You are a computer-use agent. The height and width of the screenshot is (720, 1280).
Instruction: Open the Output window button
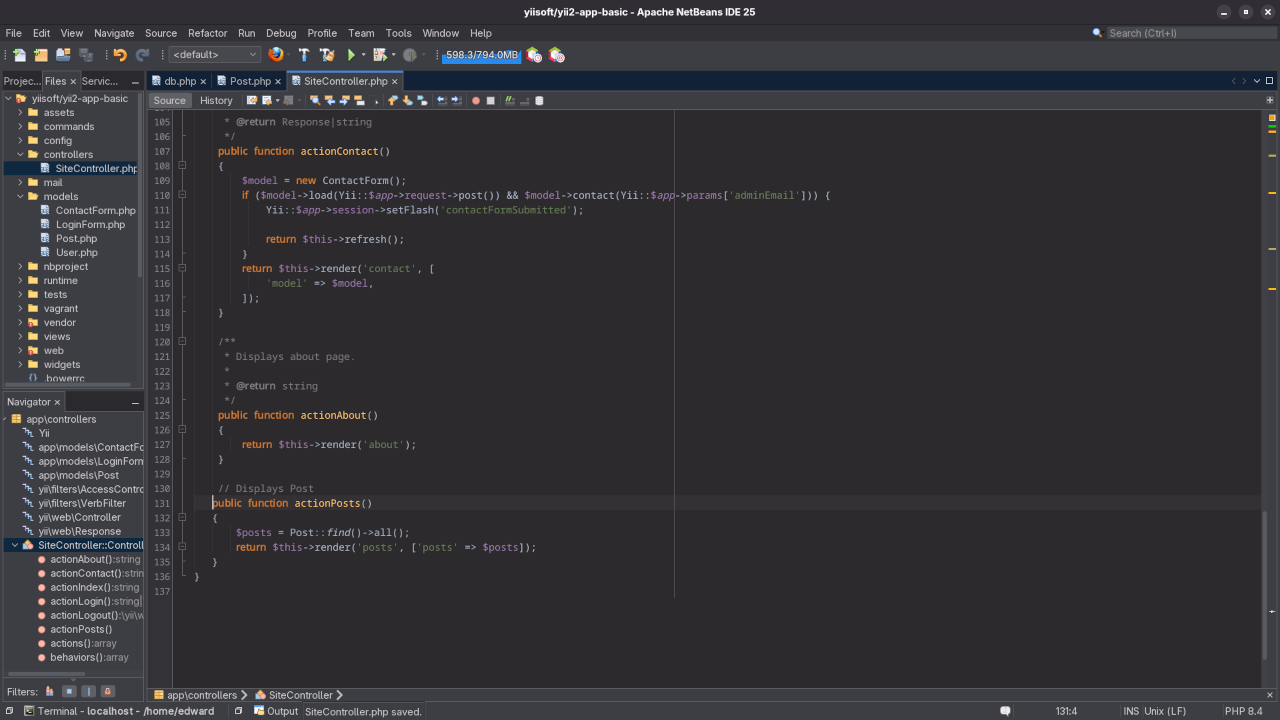pyautogui.click(x=275, y=711)
